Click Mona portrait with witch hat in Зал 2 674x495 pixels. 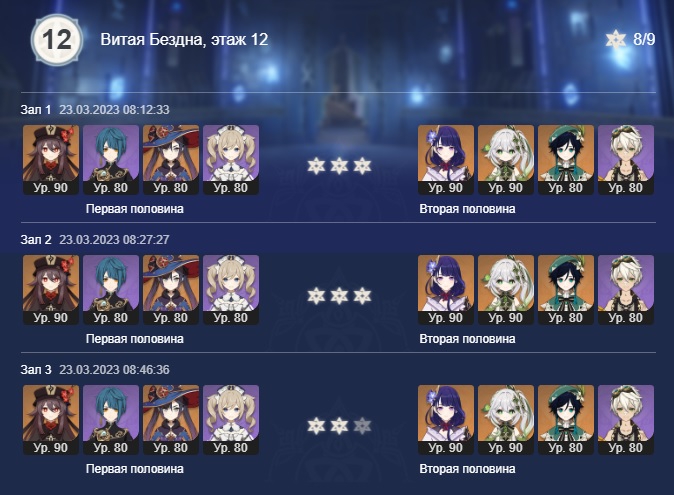(171, 290)
